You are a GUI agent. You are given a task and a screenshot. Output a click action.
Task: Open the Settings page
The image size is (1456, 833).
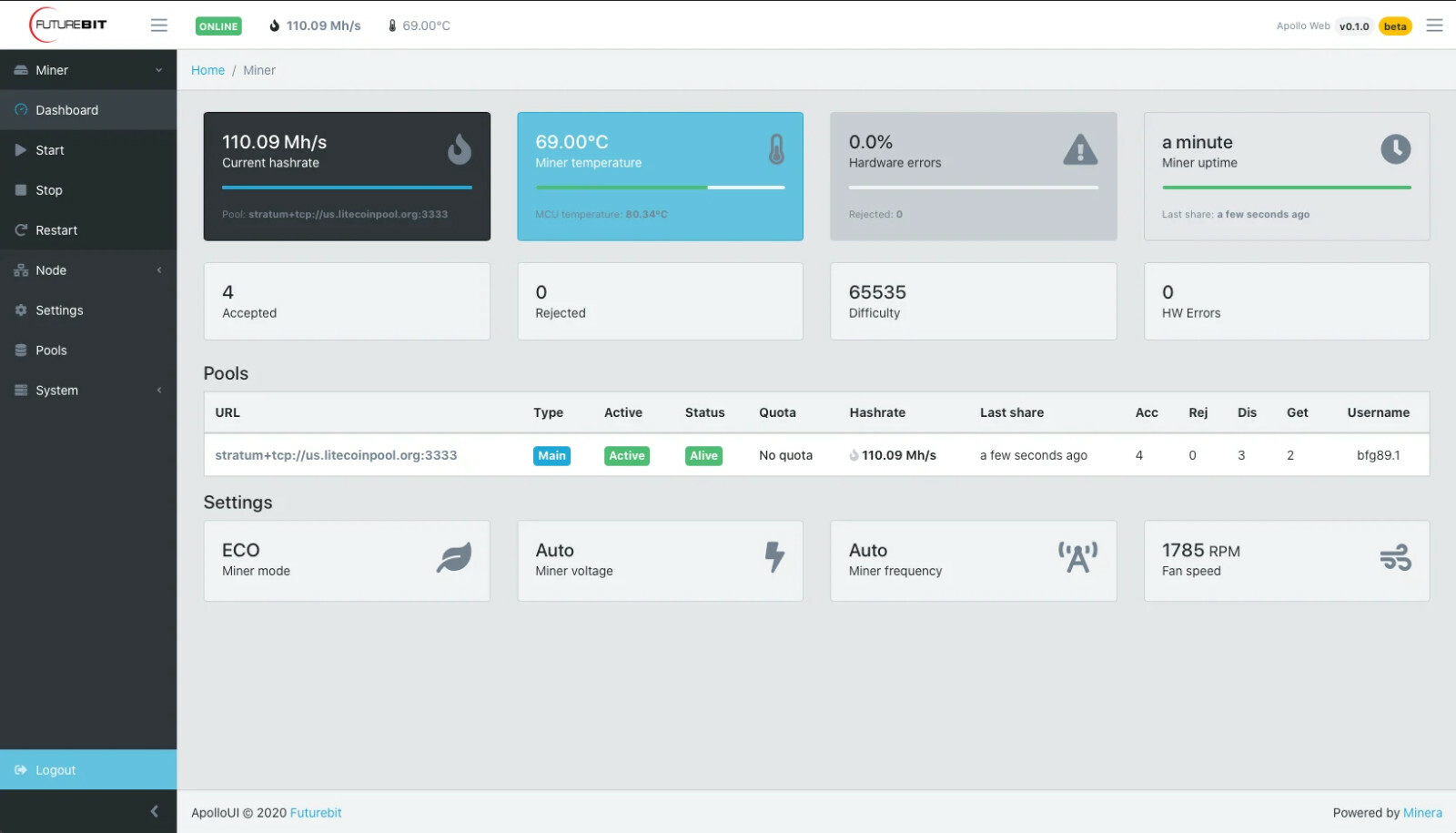coord(88,310)
